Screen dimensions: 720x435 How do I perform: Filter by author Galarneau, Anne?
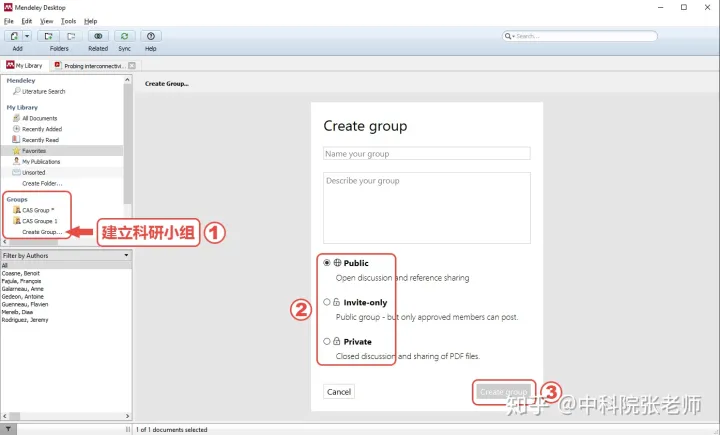22,289
